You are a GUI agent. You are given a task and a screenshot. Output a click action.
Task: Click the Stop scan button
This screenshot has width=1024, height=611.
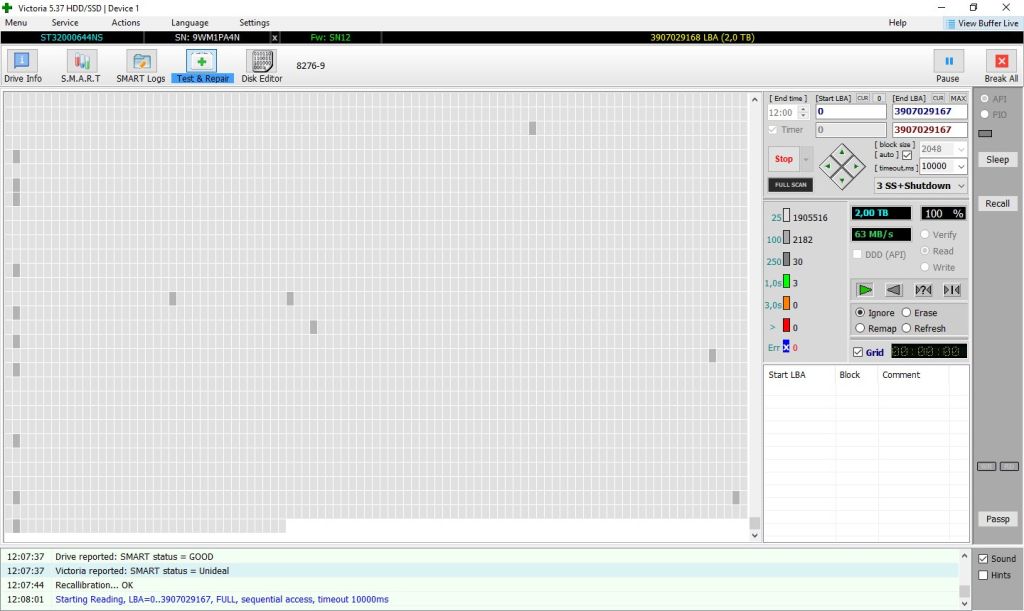coord(784,159)
